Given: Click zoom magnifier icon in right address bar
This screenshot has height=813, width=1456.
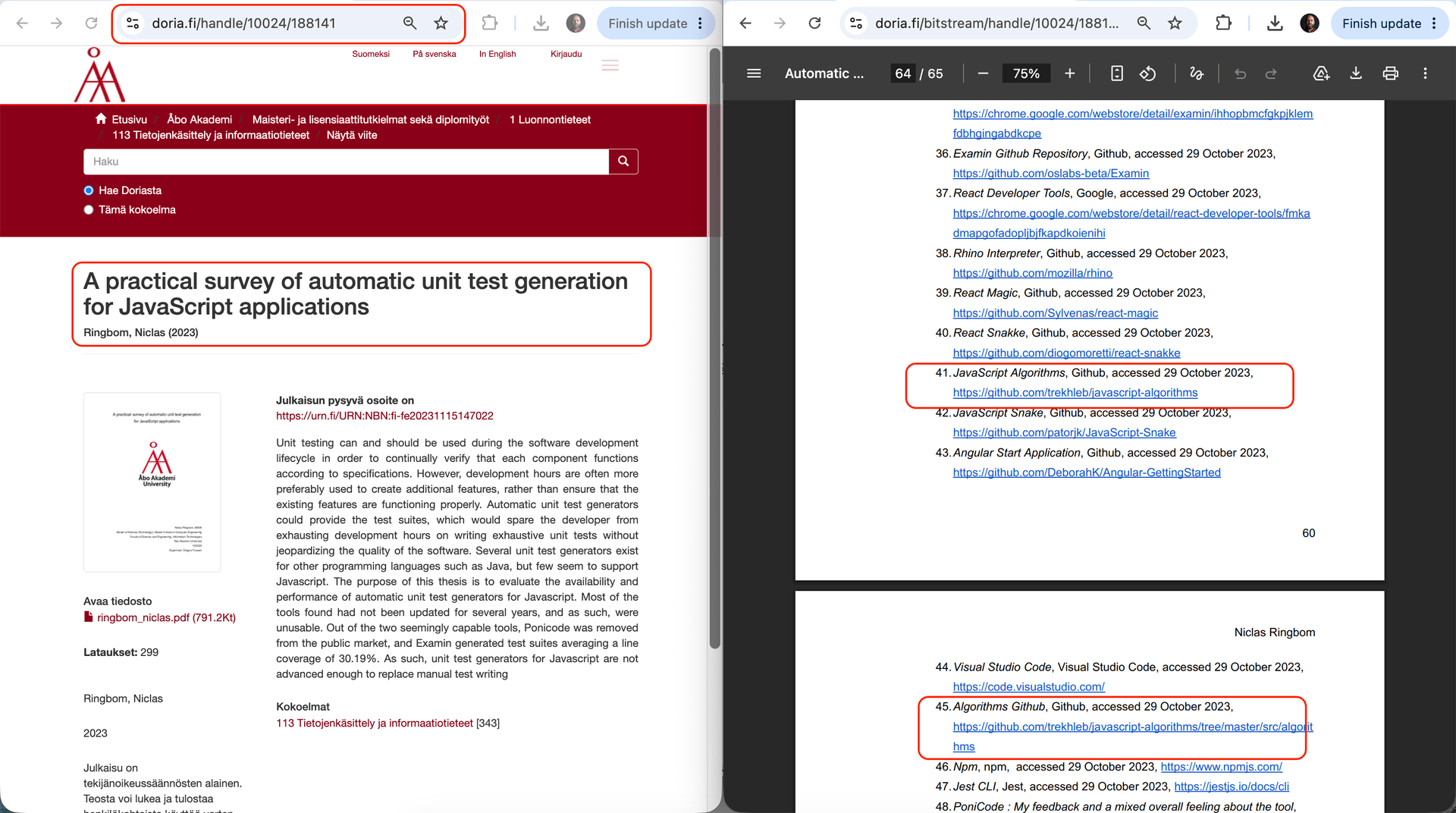Looking at the screenshot, I should 1144,23.
